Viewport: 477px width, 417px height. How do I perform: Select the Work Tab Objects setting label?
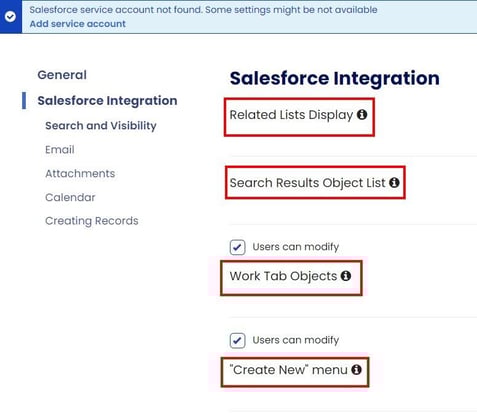283,276
